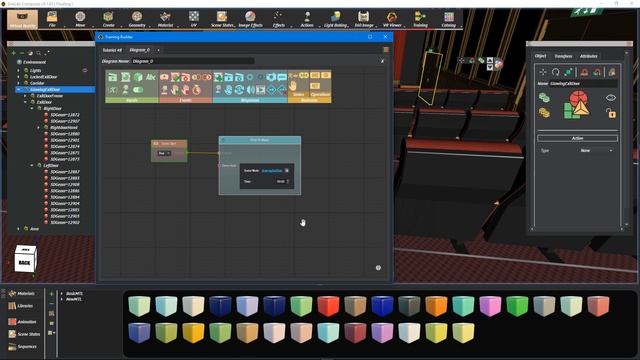This screenshot has width=640, height=360.
Task: Open the VR Viewer ribbon menu
Action: [392, 19]
